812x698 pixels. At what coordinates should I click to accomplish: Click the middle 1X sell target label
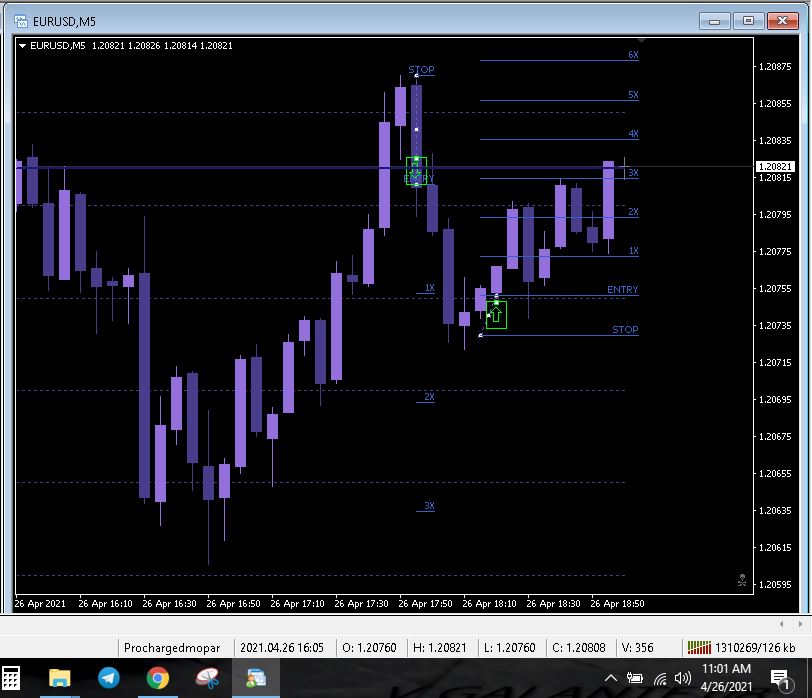(429, 287)
